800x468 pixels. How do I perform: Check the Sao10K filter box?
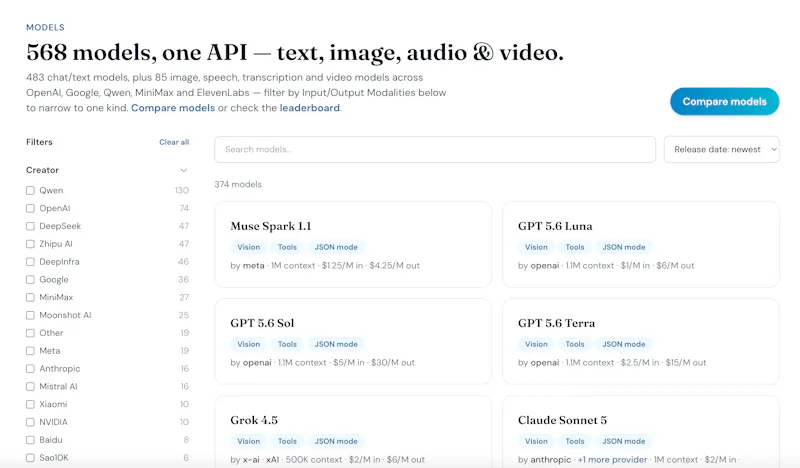click(x=30, y=458)
